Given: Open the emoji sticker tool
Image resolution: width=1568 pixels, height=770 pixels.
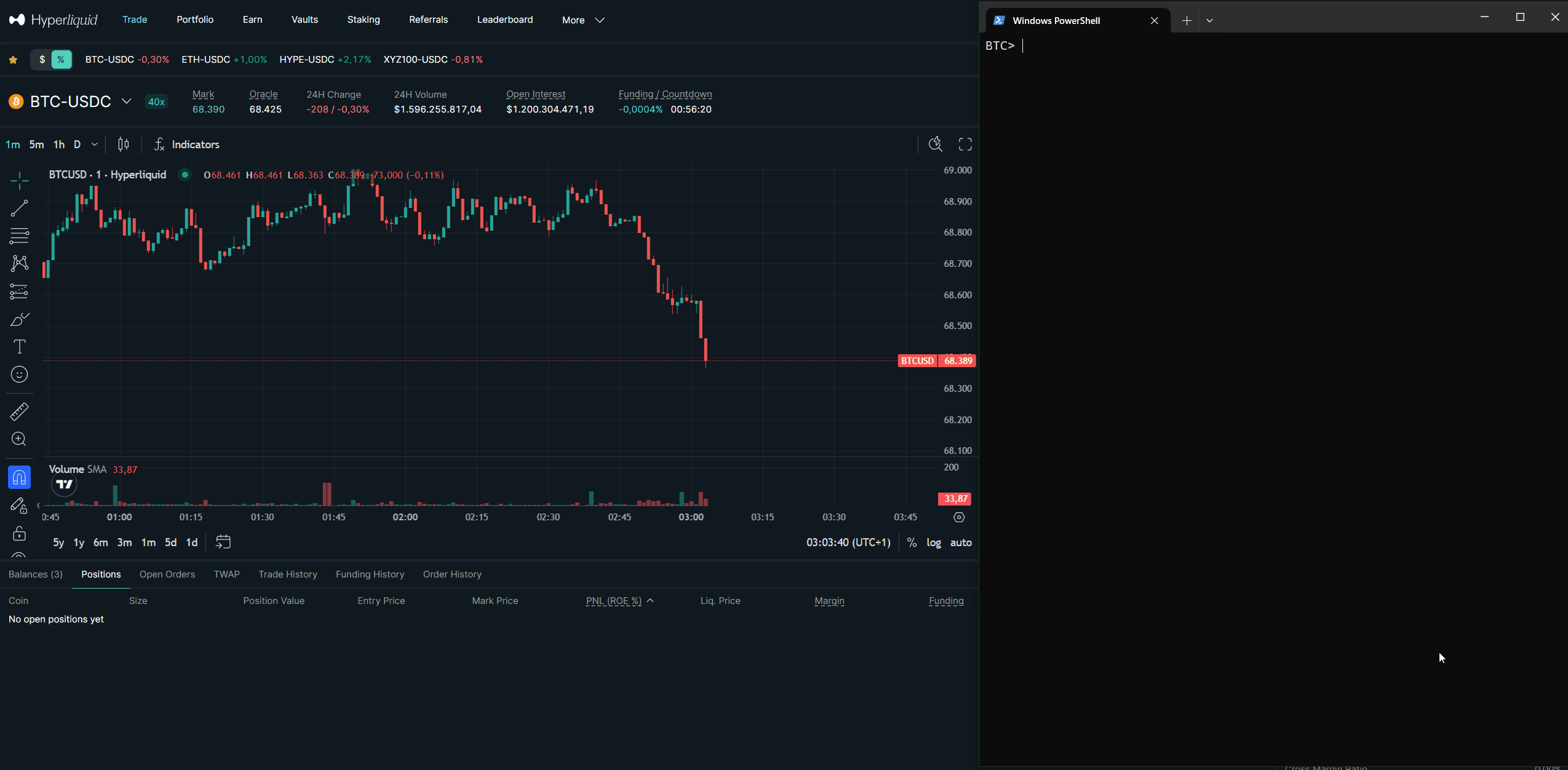Looking at the screenshot, I should tap(19, 374).
